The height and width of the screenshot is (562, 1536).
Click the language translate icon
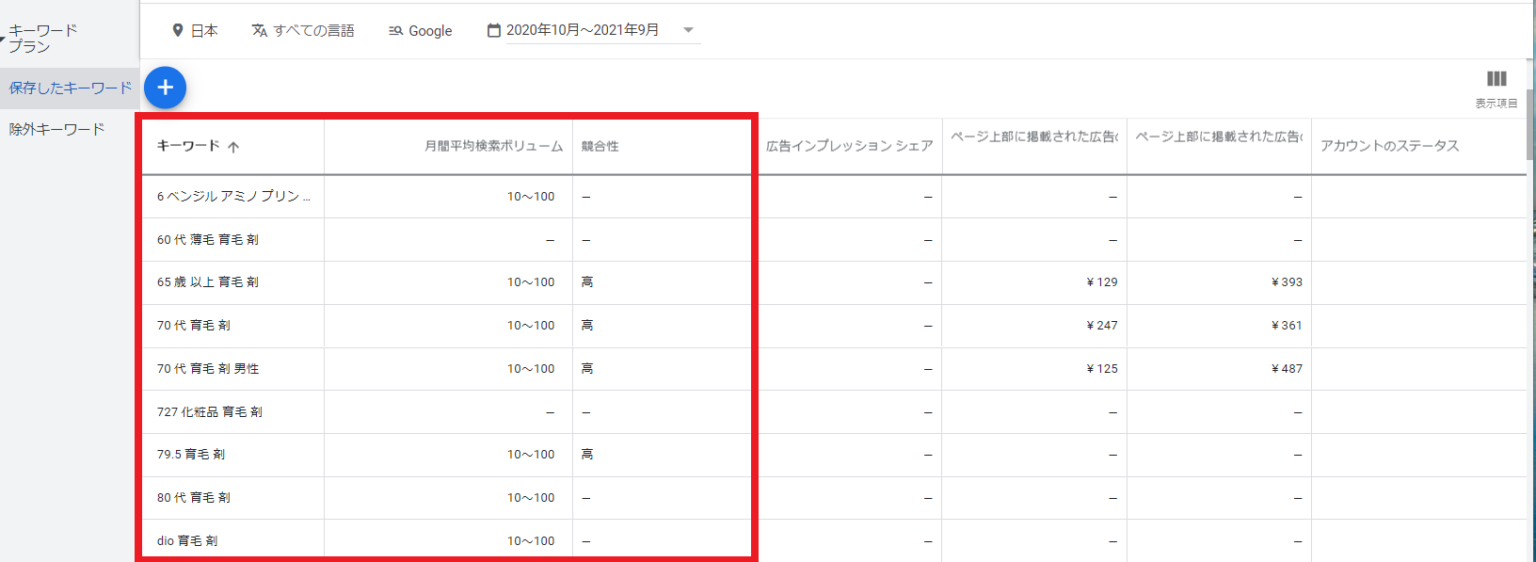point(260,31)
